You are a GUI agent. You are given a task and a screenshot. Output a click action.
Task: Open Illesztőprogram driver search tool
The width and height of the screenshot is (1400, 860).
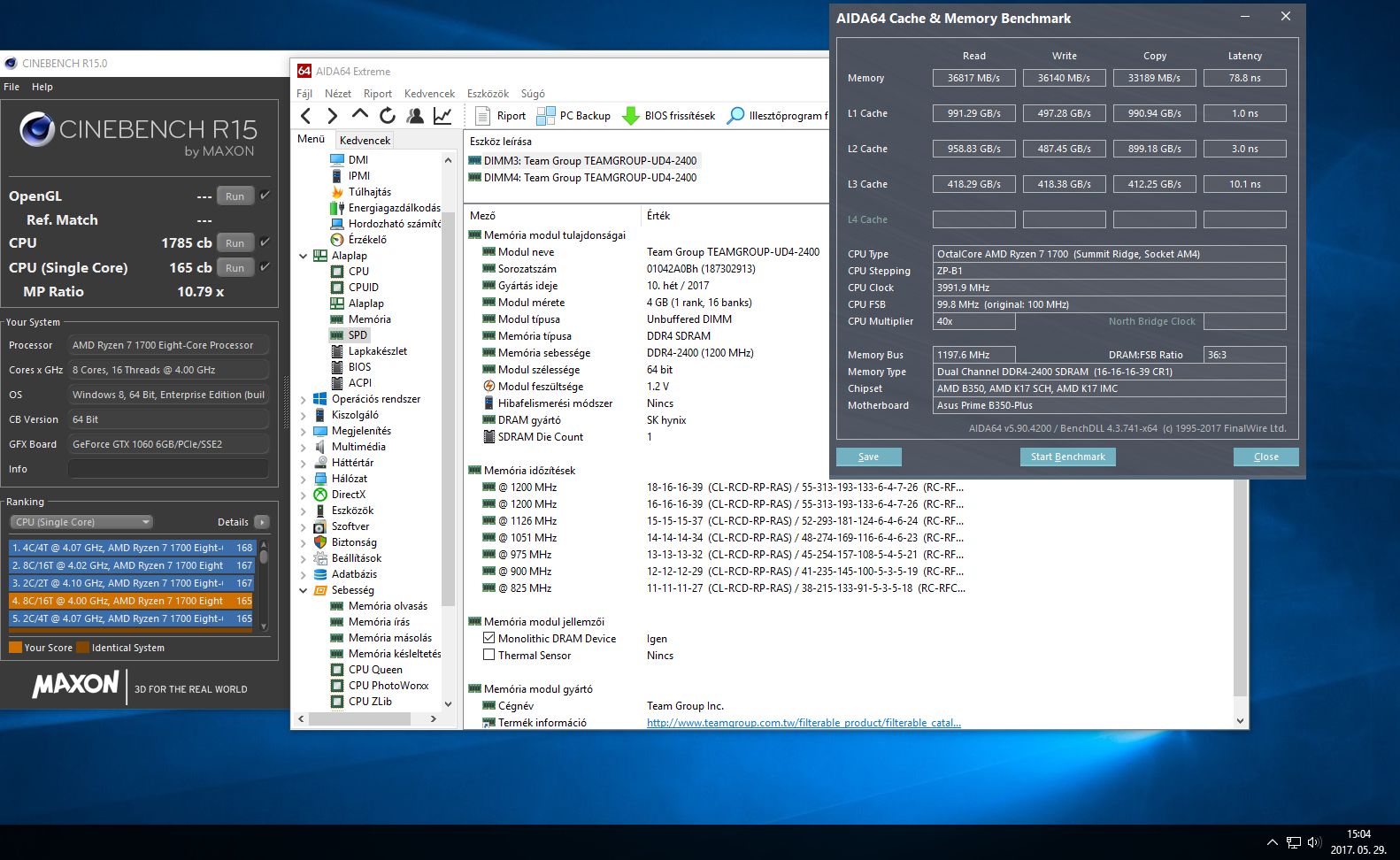(x=777, y=115)
